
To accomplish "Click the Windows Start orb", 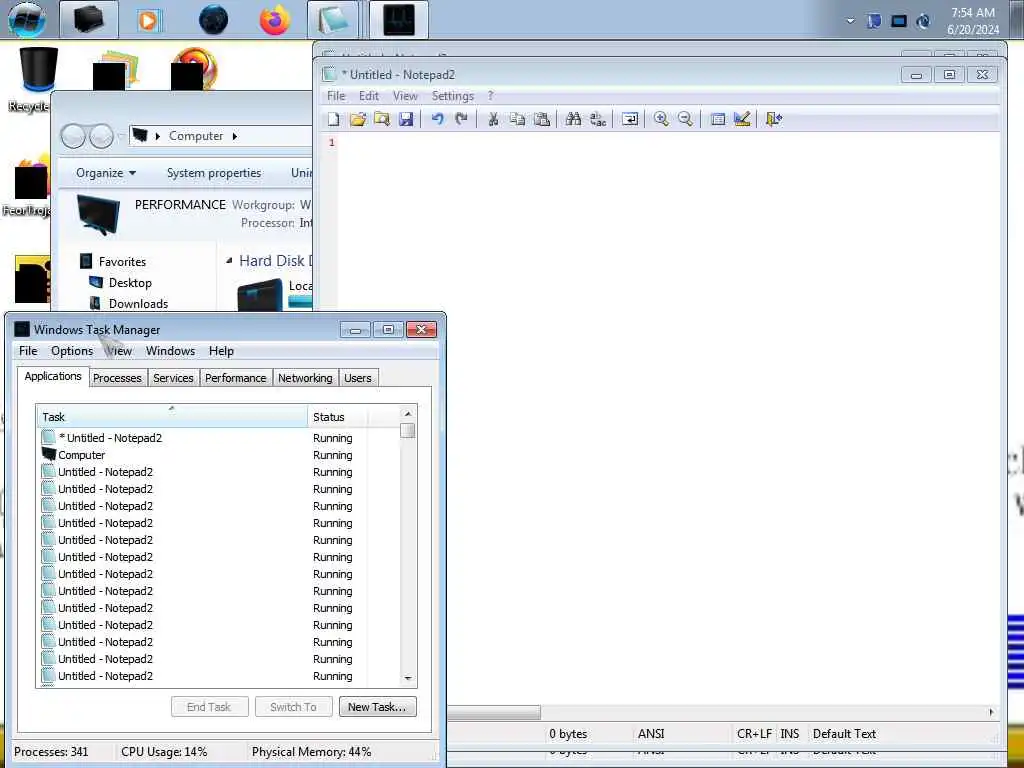I will coord(27,19).
